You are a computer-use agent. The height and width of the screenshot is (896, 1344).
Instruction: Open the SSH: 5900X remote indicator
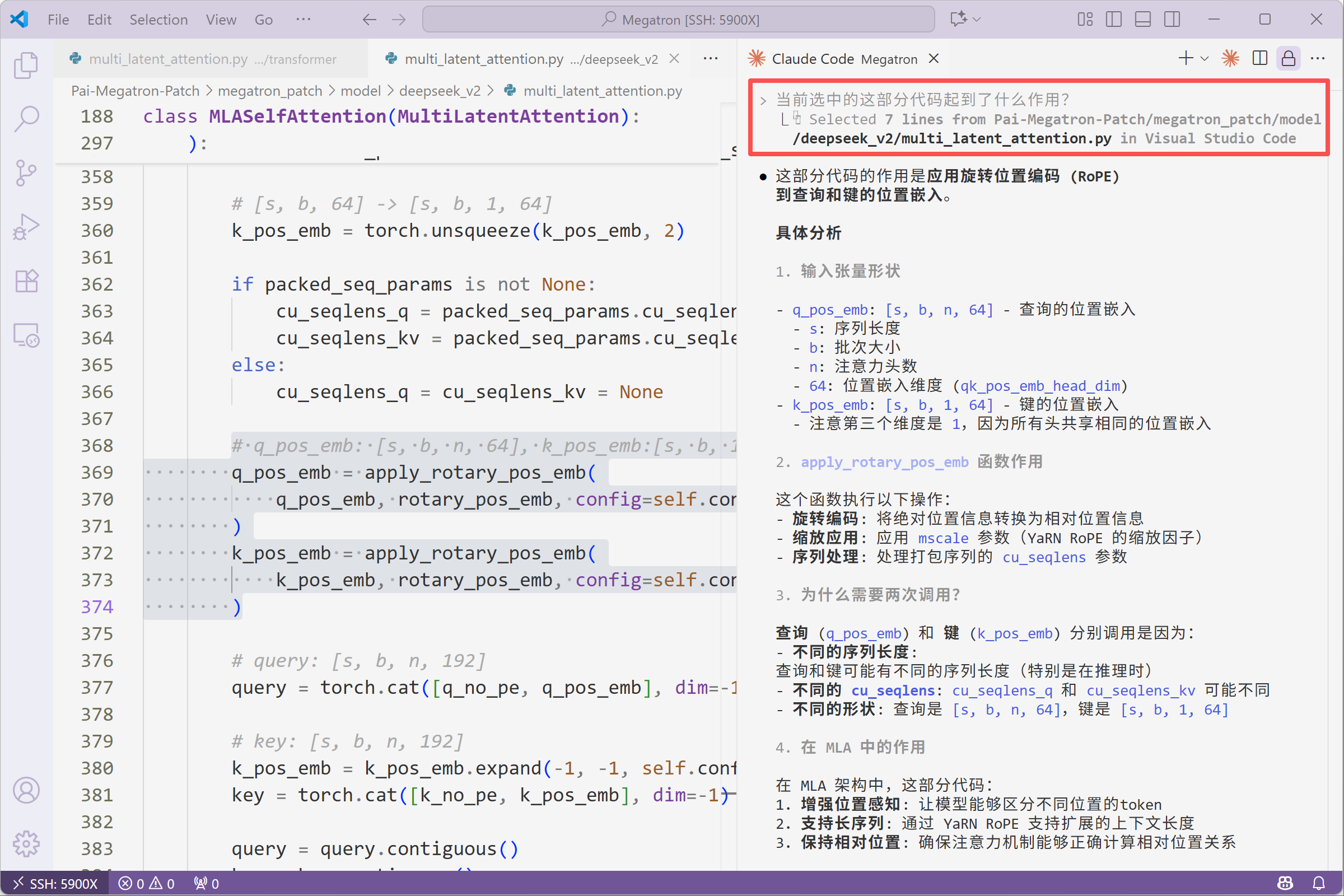[55, 884]
